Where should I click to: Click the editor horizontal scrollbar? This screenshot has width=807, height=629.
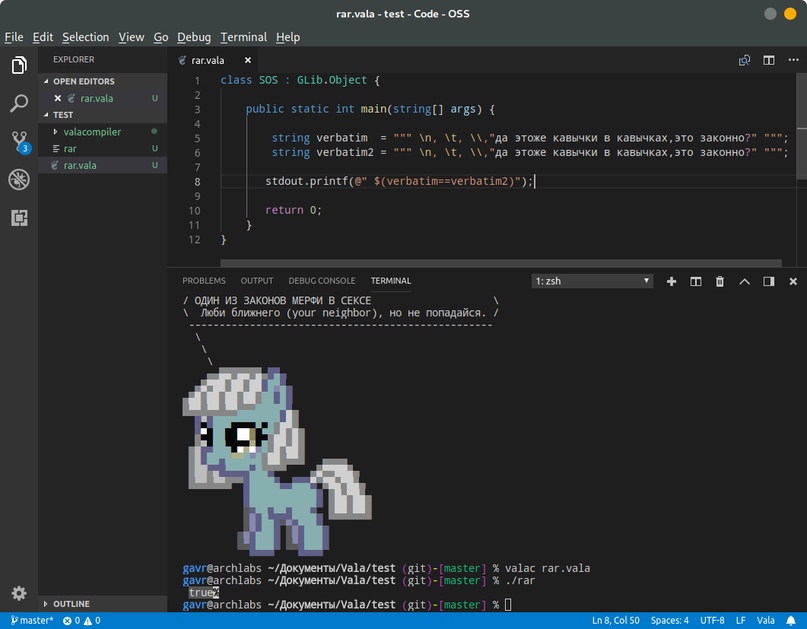(501, 263)
